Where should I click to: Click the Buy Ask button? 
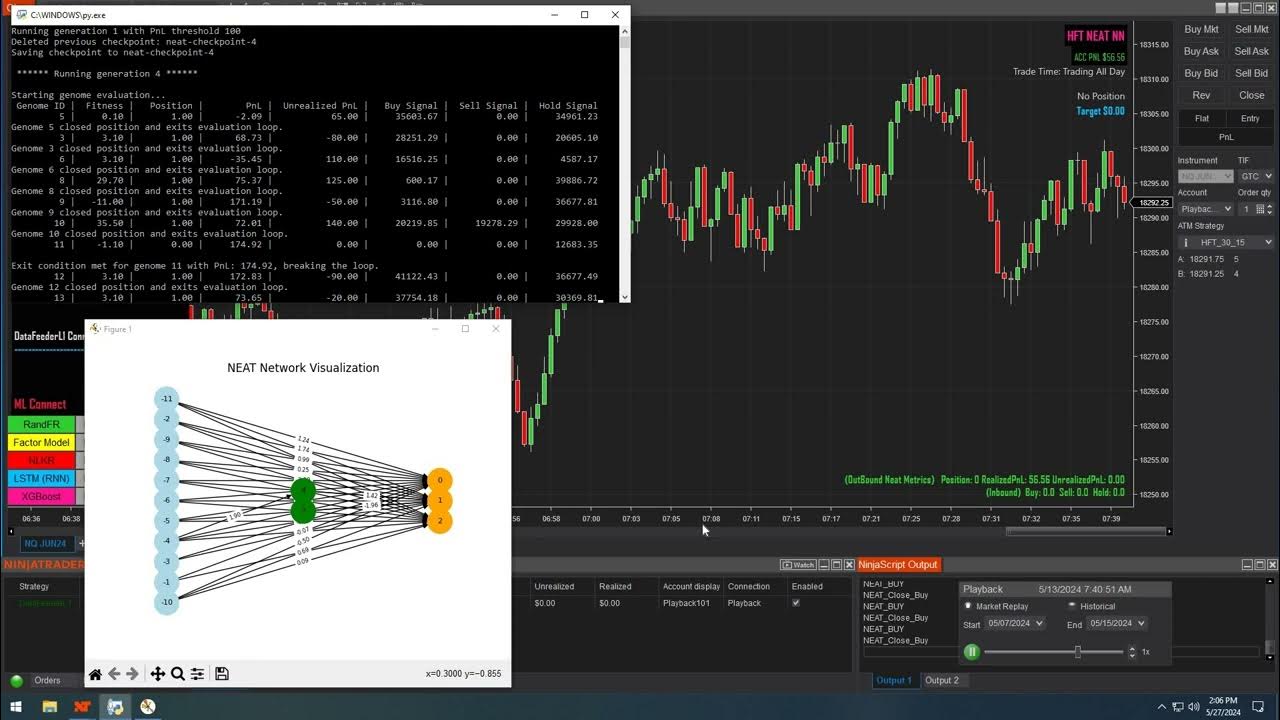[1201, 52]
